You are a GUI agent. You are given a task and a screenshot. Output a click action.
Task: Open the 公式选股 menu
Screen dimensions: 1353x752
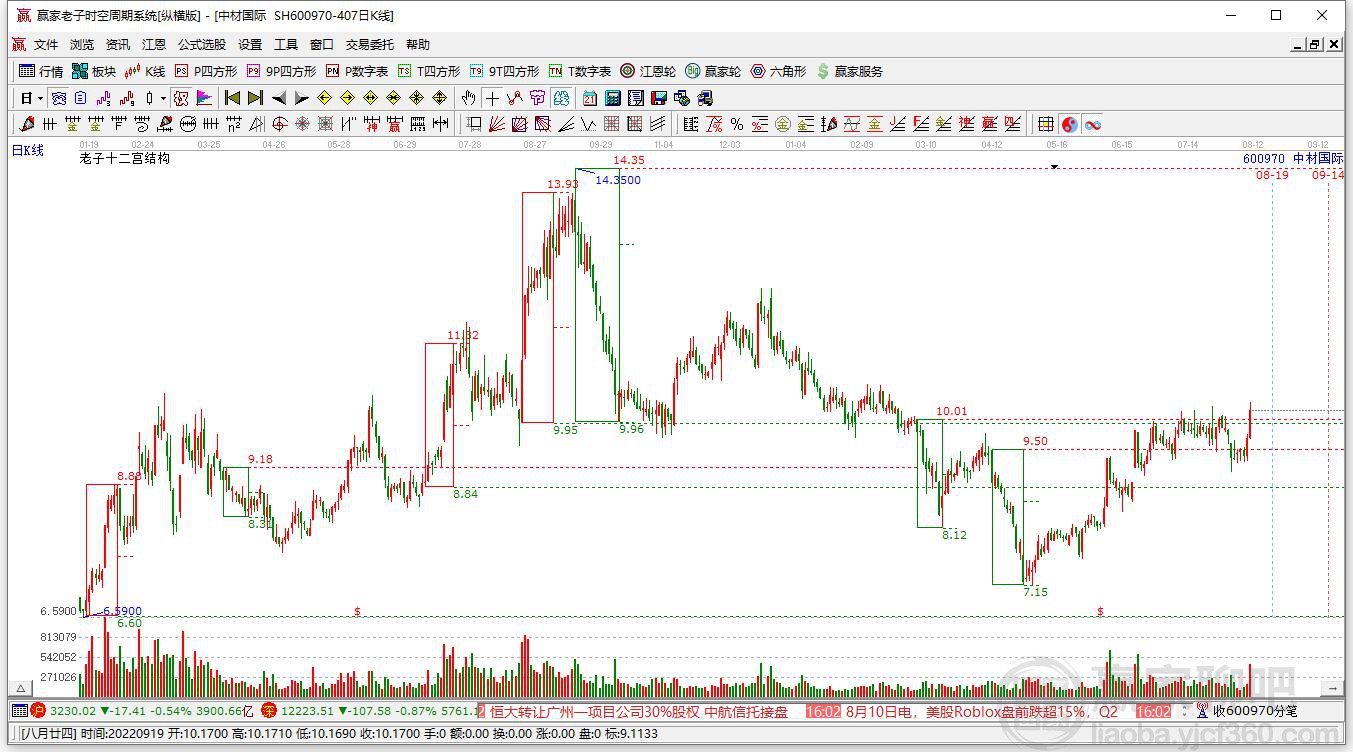point(202,45)
